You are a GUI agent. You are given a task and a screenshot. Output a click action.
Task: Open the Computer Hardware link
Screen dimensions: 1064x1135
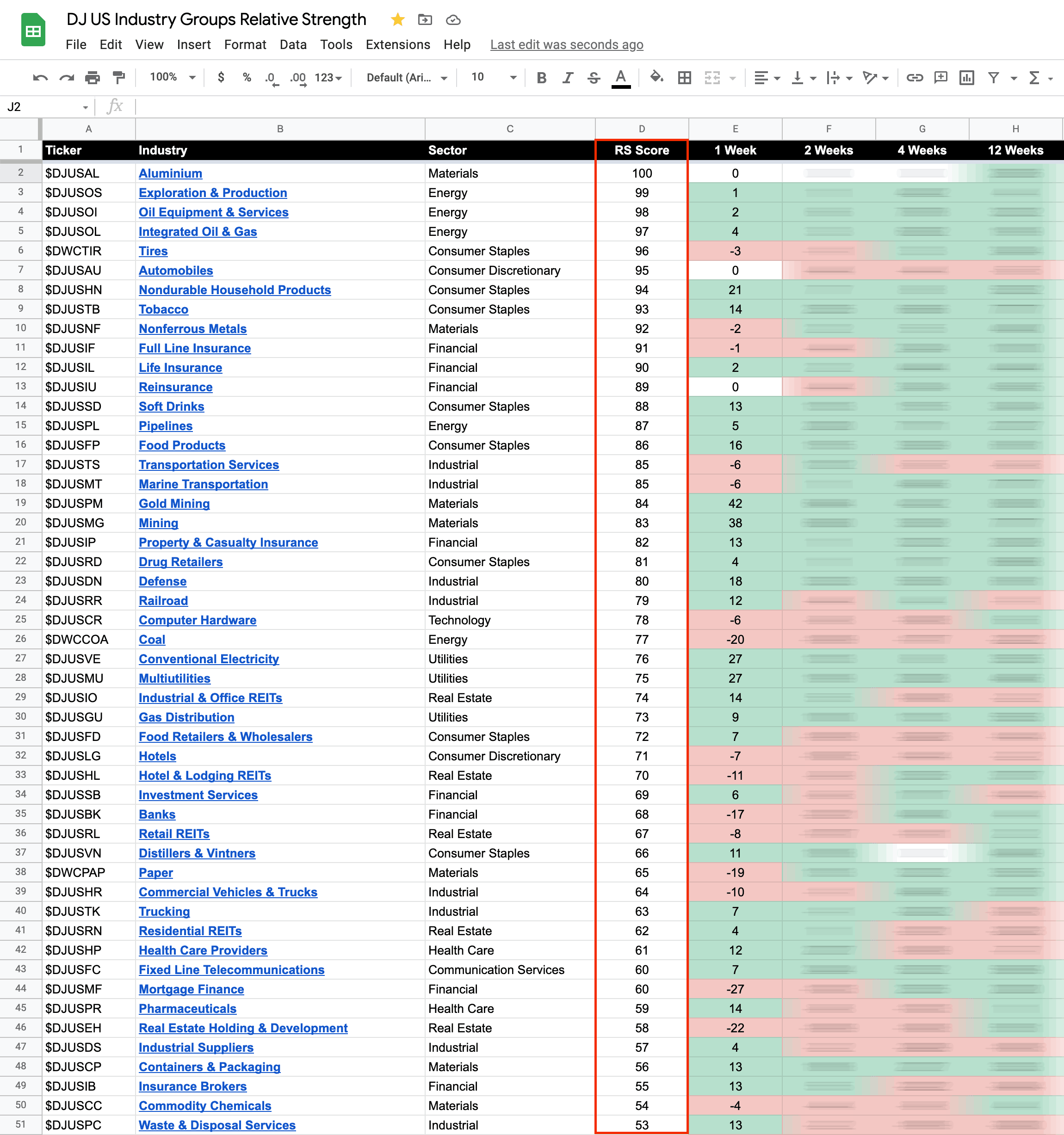tap(197, 620)
